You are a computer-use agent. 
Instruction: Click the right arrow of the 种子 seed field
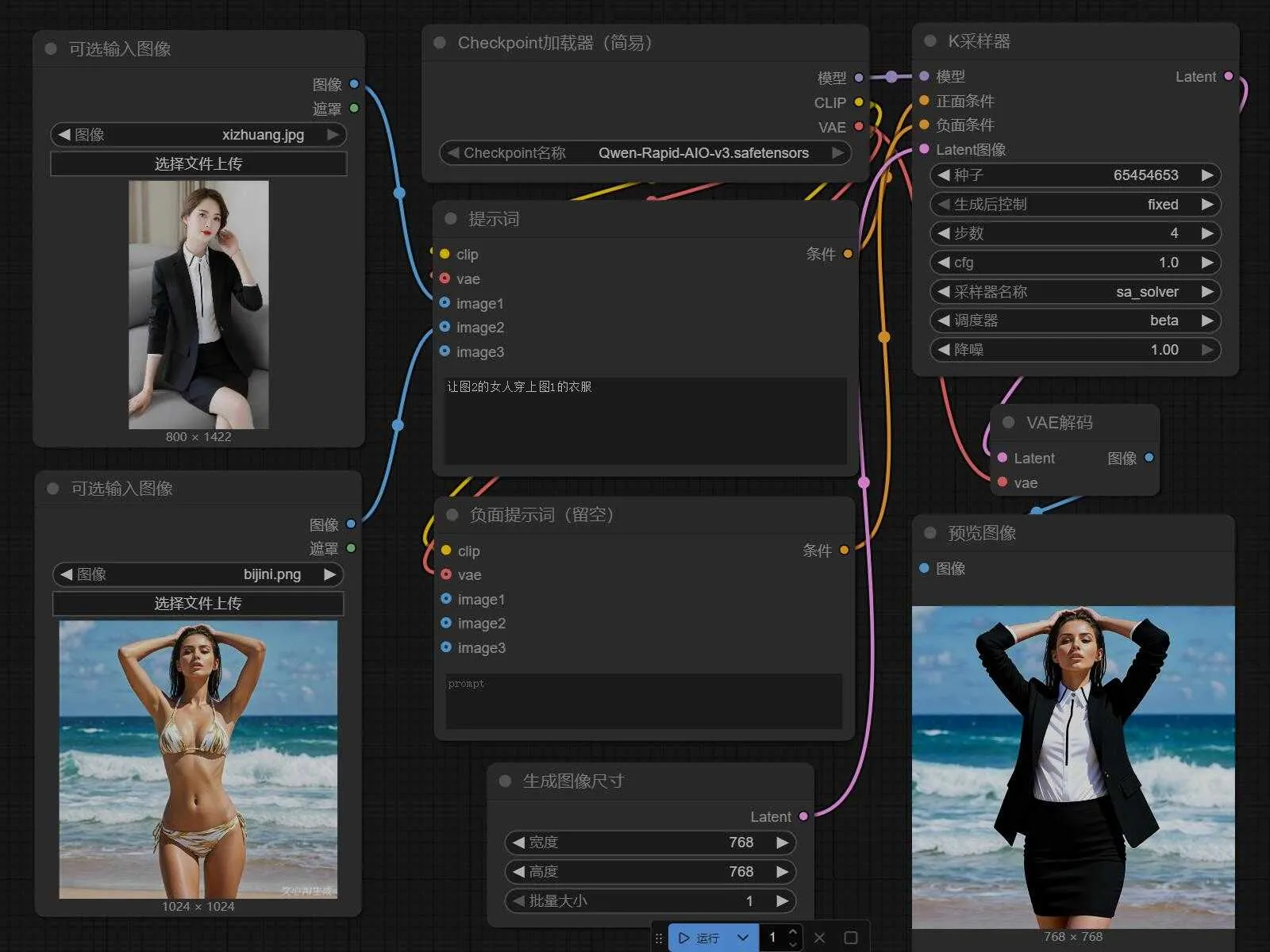1206,175
